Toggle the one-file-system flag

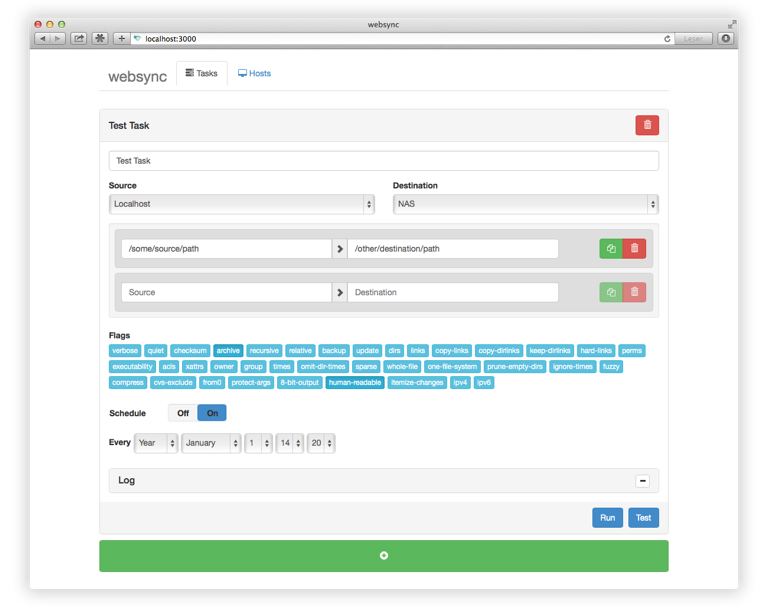[452, 366]
